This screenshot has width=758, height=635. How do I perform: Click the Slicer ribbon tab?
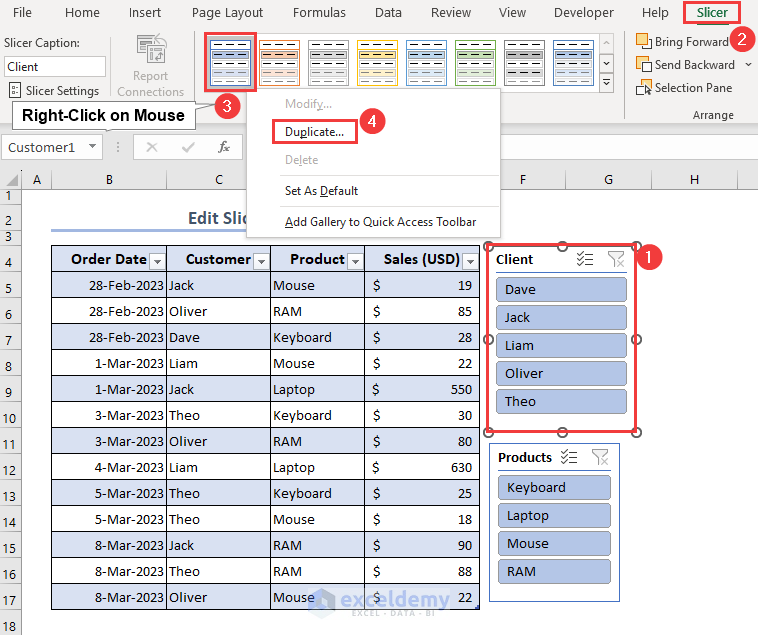712,13
